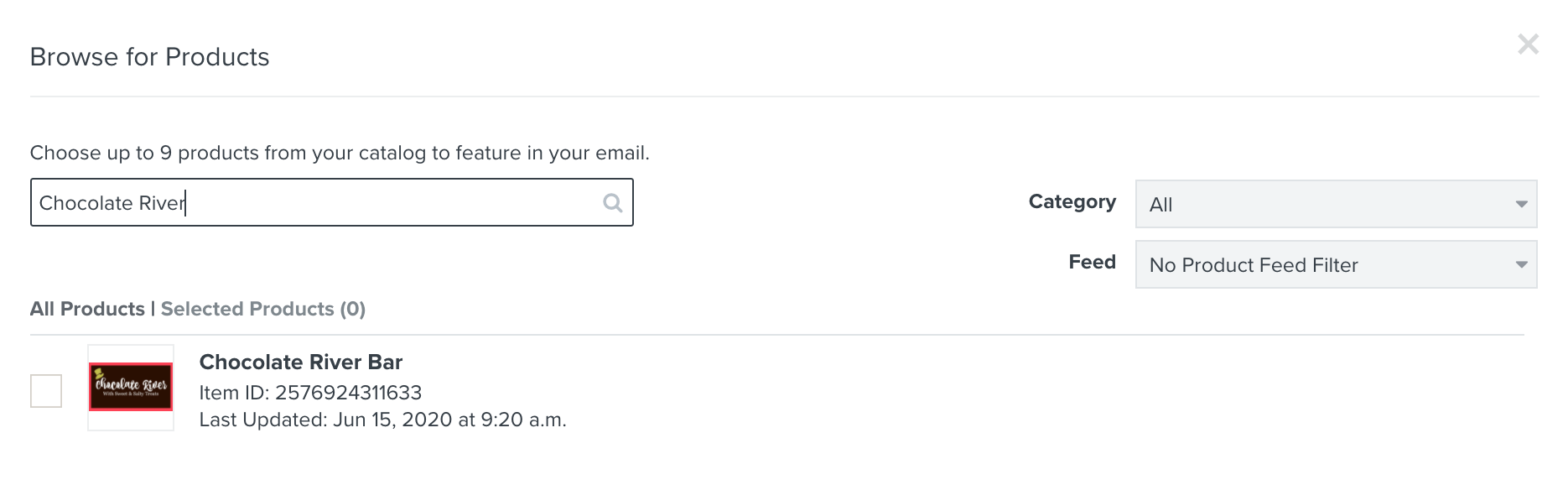The width and height of the screenshot is (1568, 485).
Task: Tick the Chocolate River Bar checkbox
Action: point(46,391)
